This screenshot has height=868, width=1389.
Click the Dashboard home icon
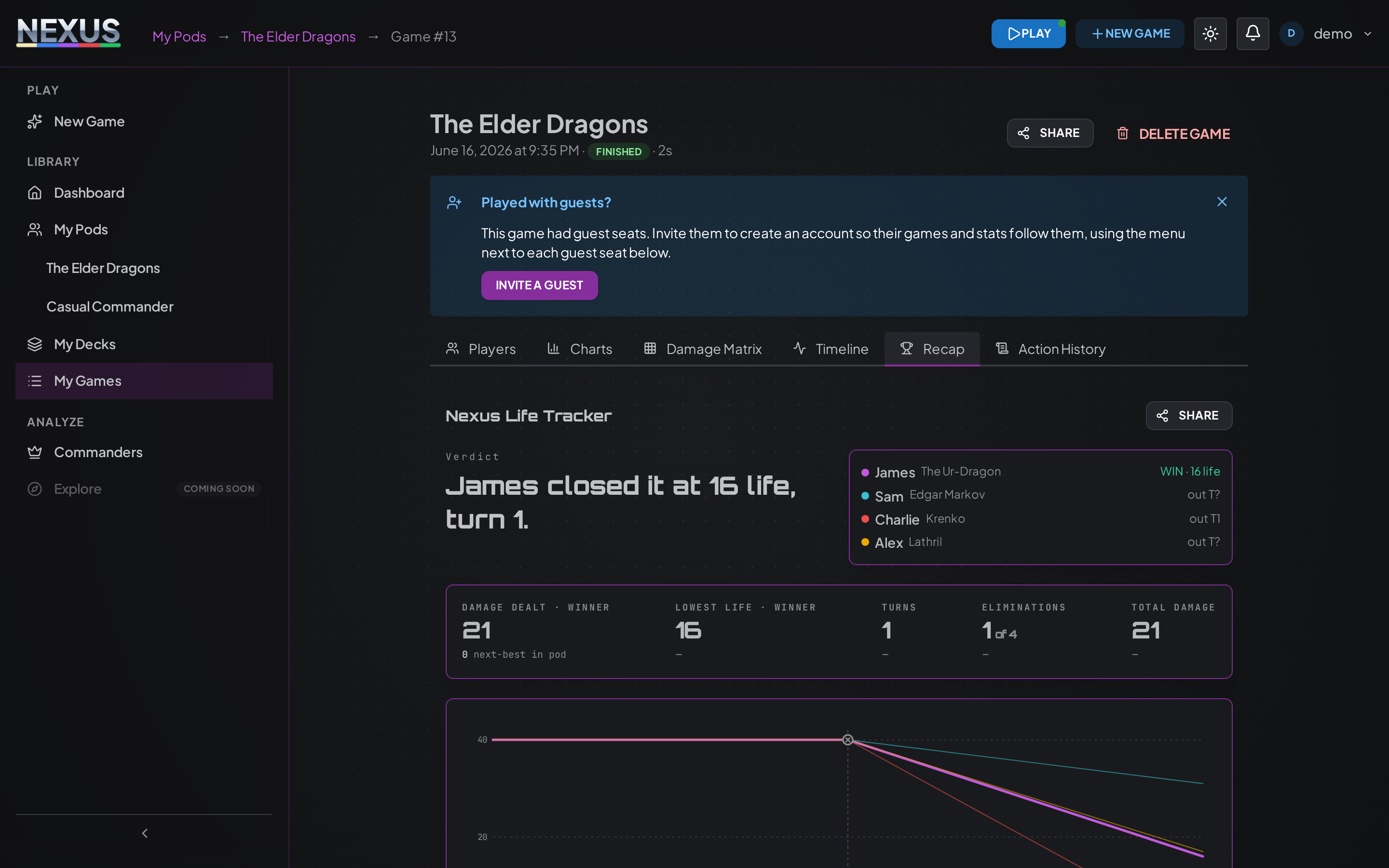[35, 193]
